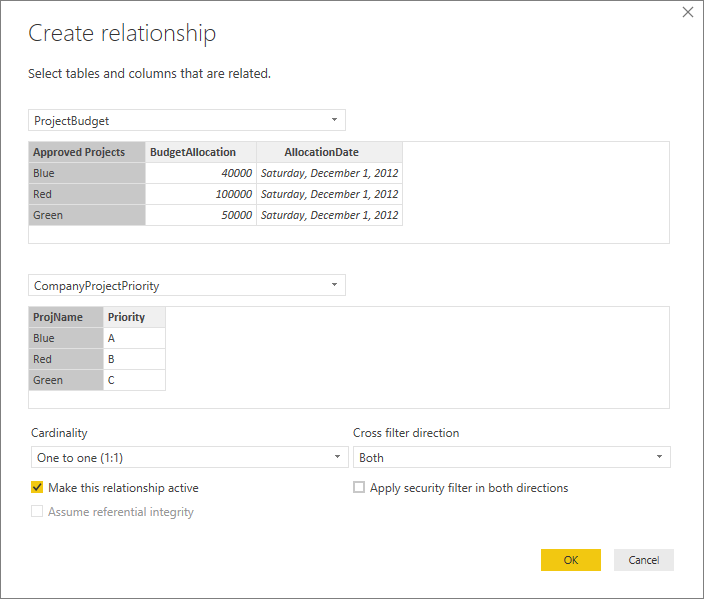Click the 100000 budget allocation cell

200,194
